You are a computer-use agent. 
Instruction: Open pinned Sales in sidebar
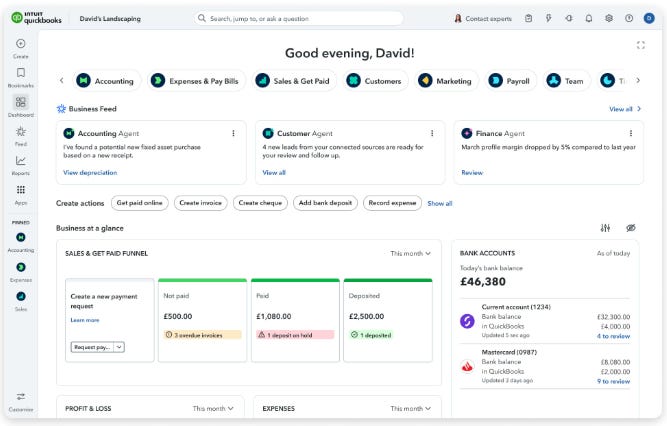[x=20, y=297]
